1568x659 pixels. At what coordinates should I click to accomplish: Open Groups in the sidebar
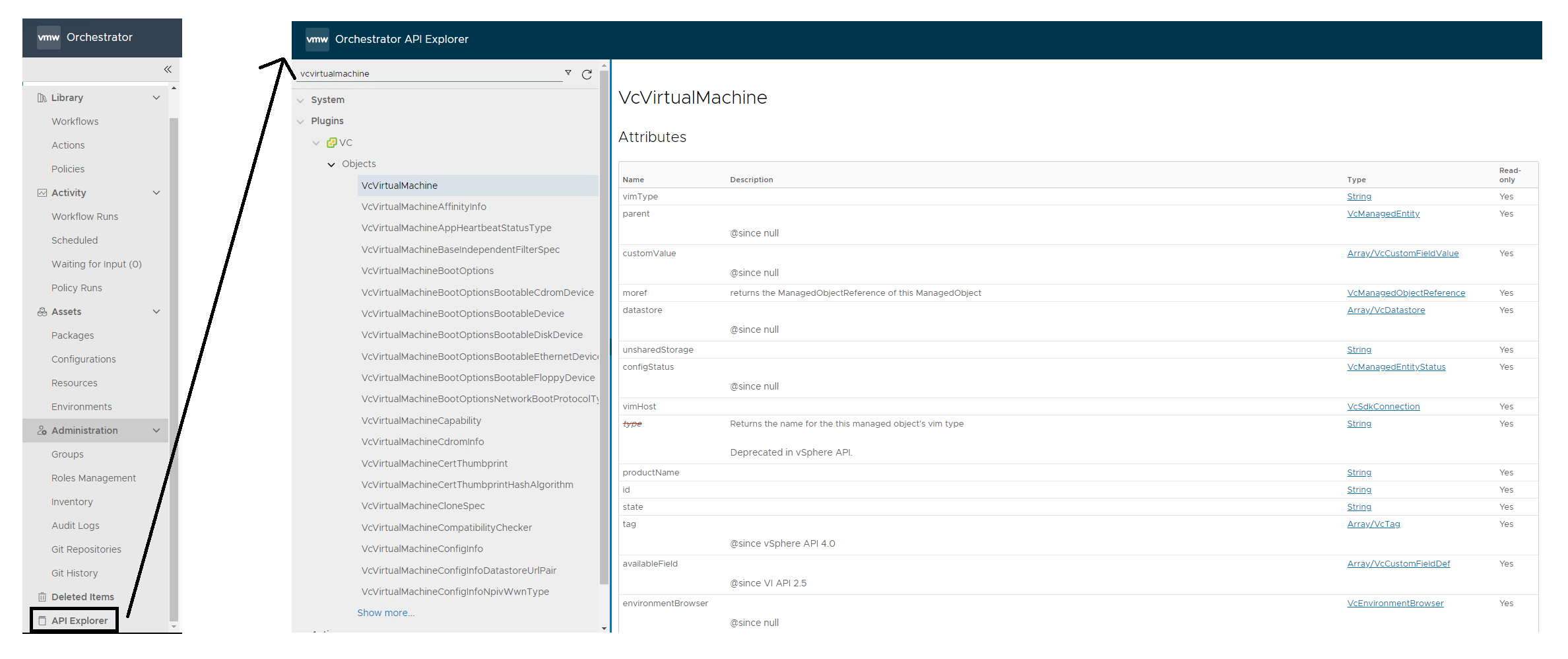pyautogui.click(x=67, y=454)
